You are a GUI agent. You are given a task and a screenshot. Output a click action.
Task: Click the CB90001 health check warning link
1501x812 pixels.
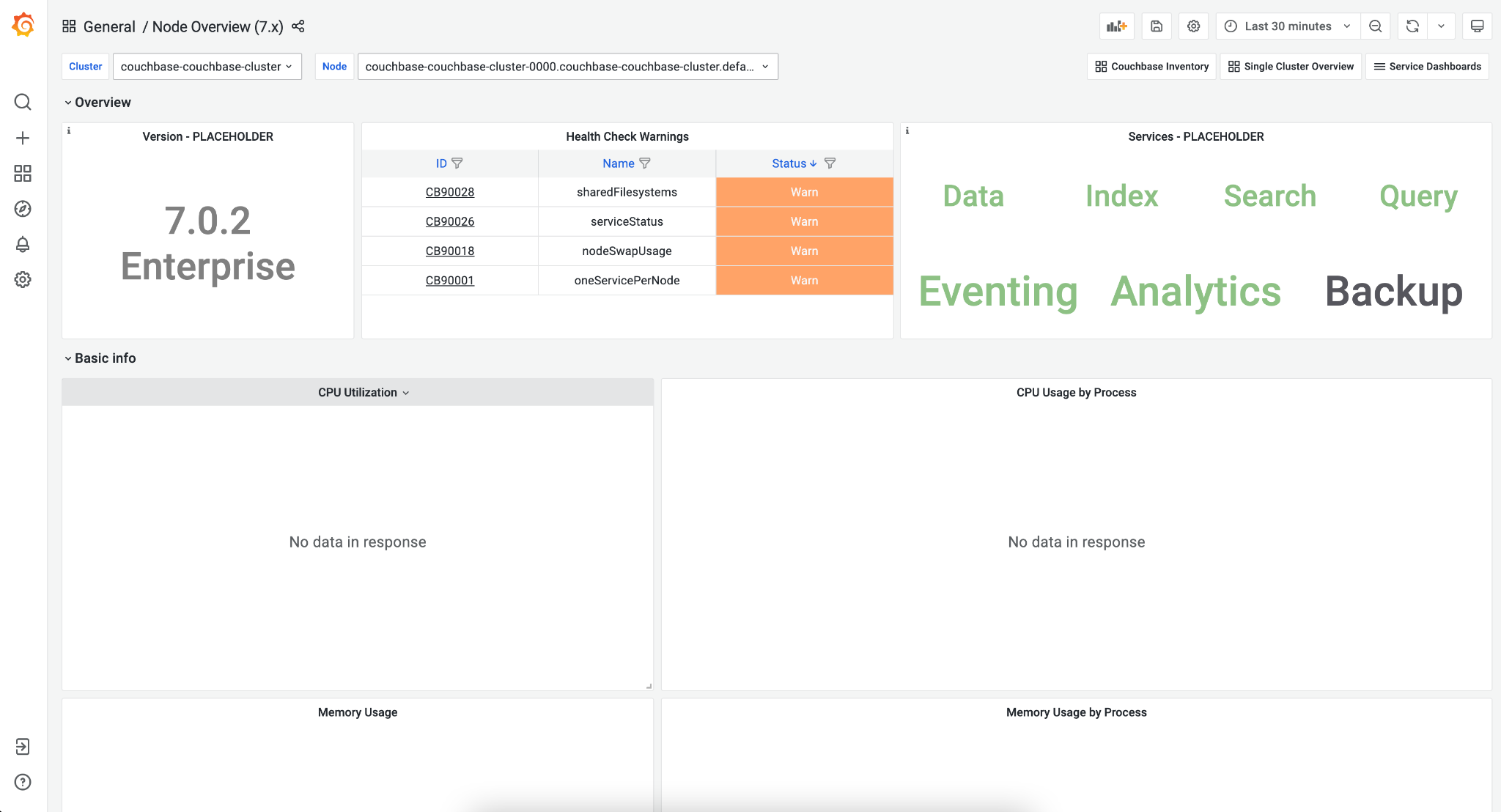click(x=449, y=280)
